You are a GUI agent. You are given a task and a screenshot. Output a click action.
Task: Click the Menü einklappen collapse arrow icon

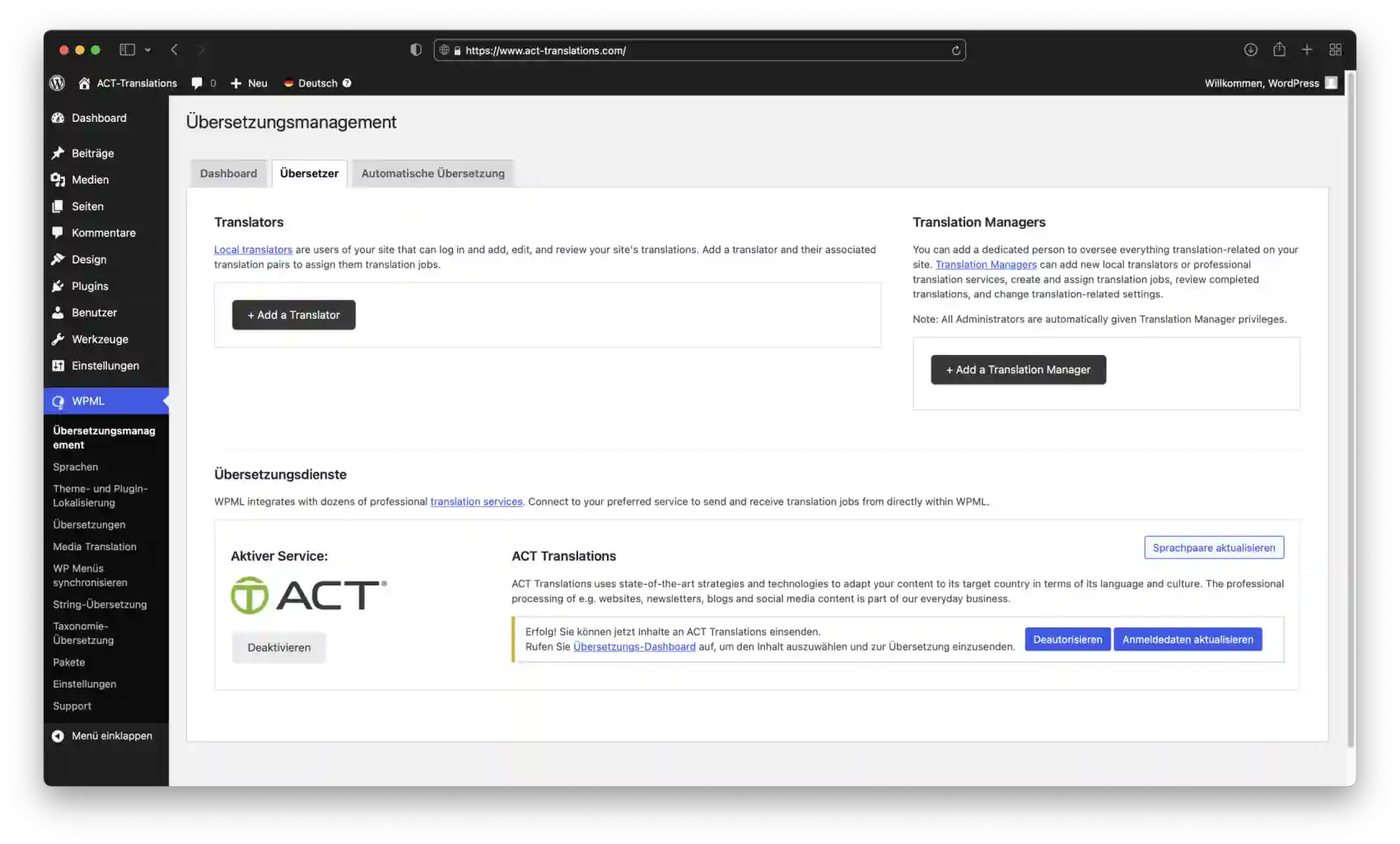[x=58, y=736]
